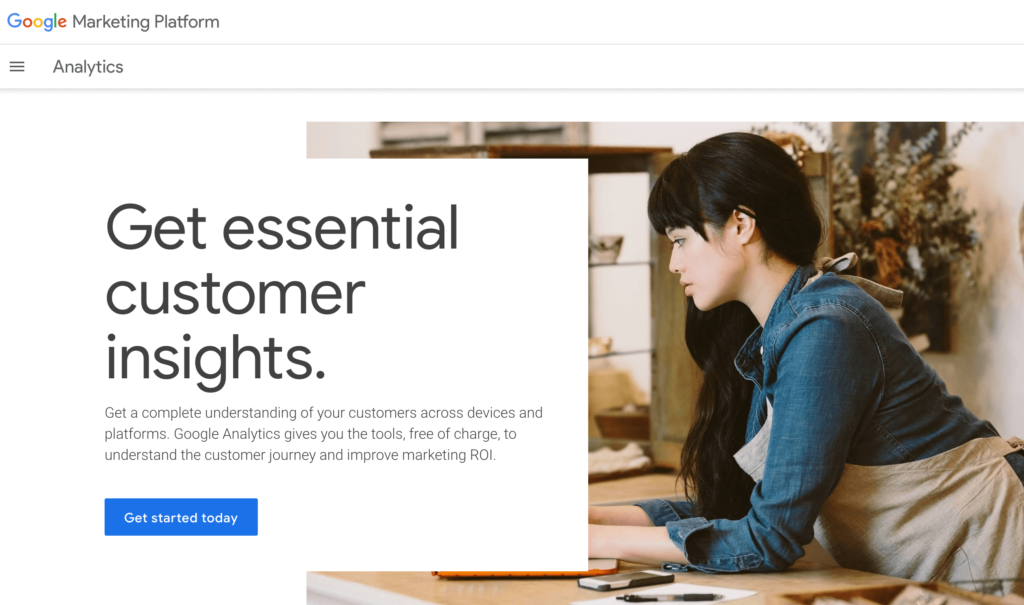Click the ceramic bowl on the shelf

(x=606, y=249)
